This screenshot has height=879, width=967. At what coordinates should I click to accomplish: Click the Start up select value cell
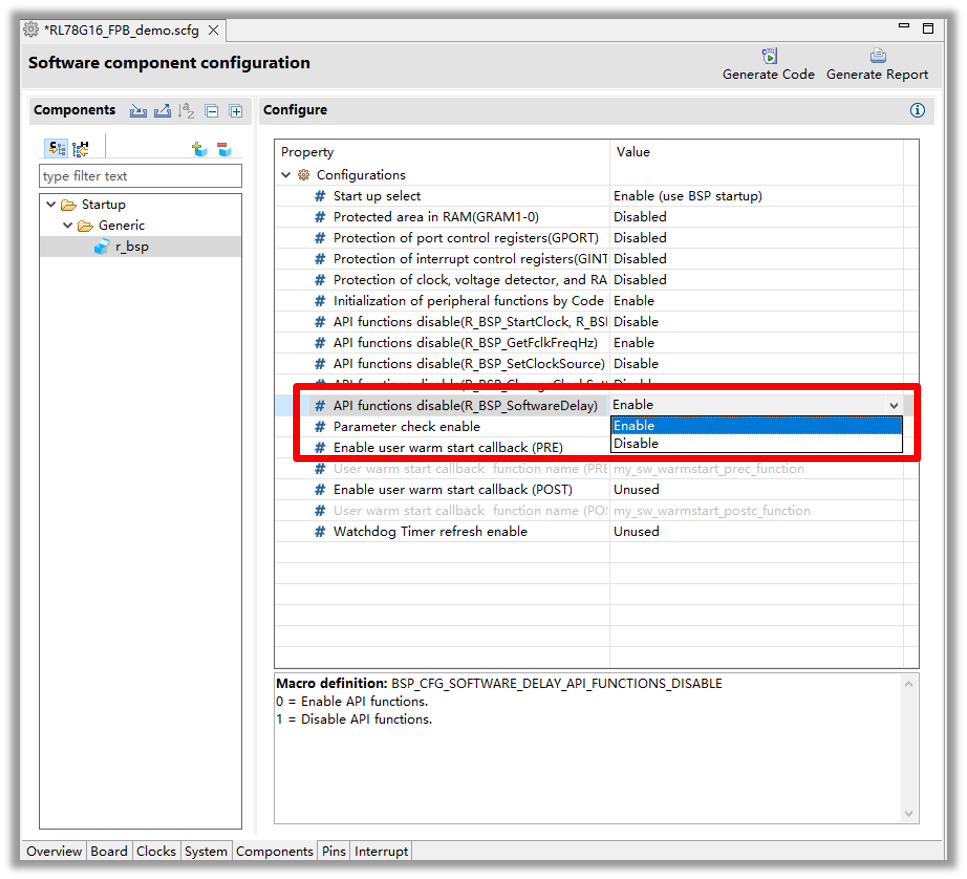point(757,196)
